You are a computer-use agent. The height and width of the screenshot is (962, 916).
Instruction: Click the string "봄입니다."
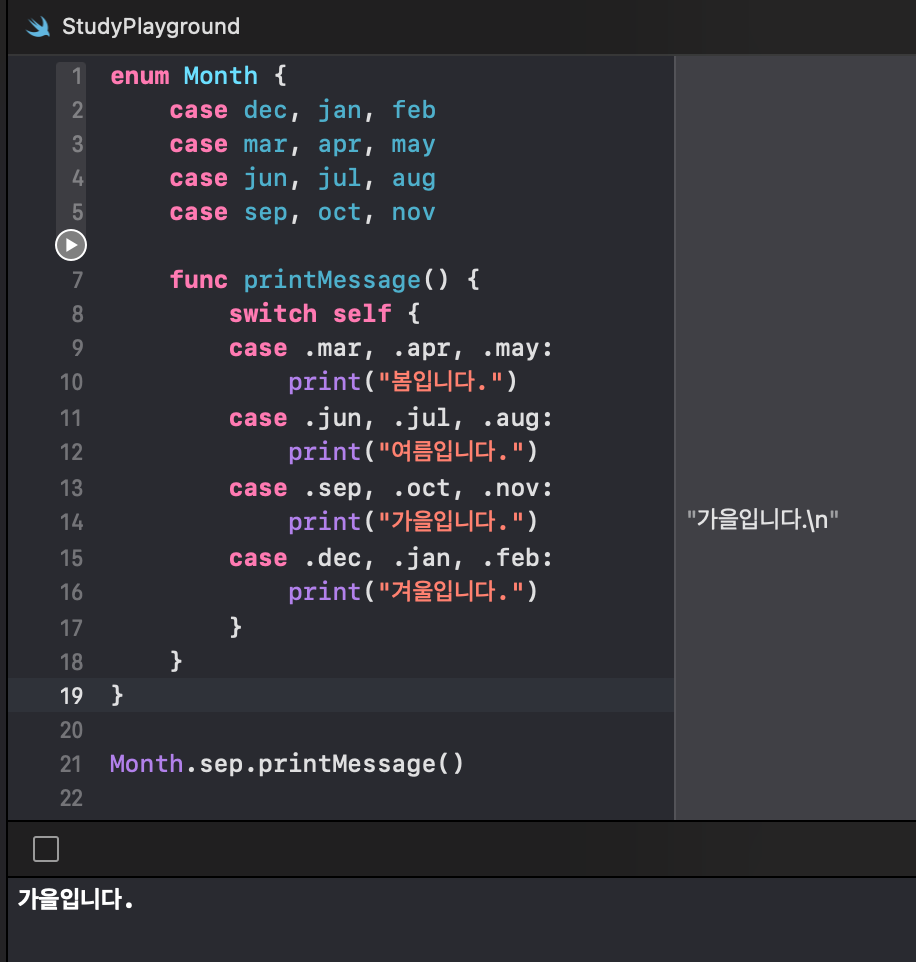[442, 382]
